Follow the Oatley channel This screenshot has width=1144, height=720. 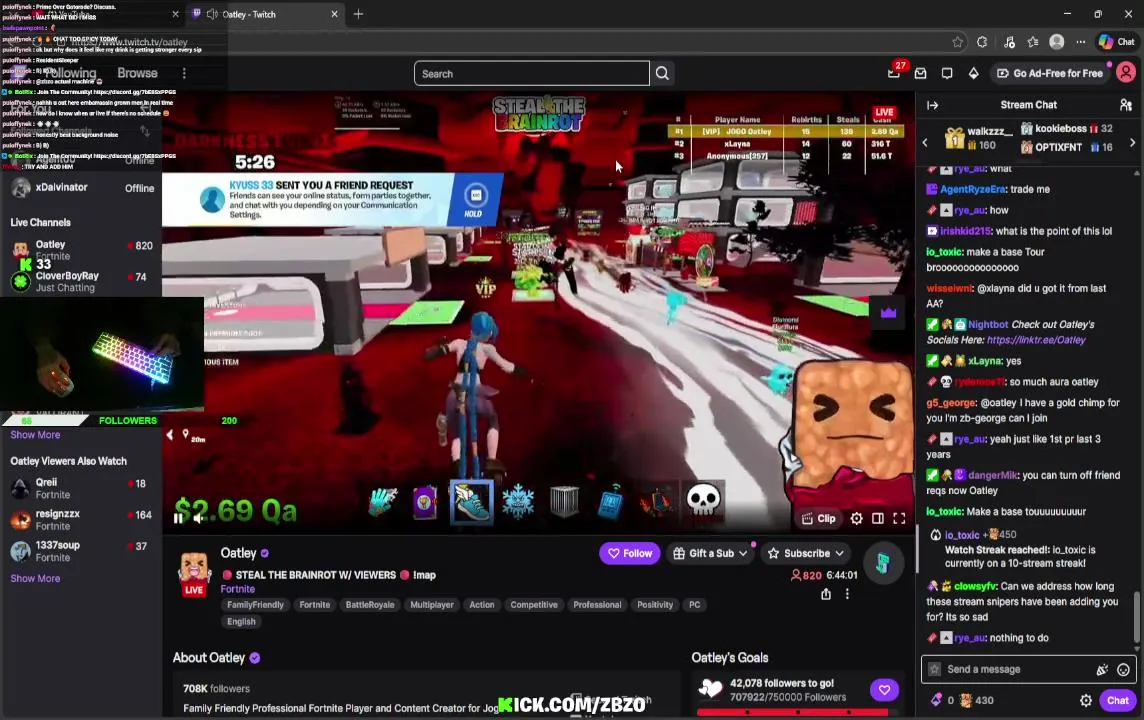[630, 554]
